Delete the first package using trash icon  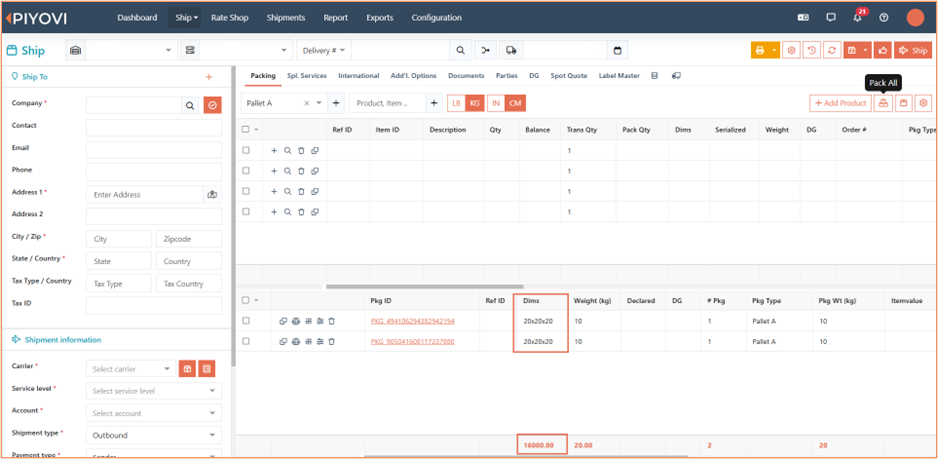coord(331,321)
